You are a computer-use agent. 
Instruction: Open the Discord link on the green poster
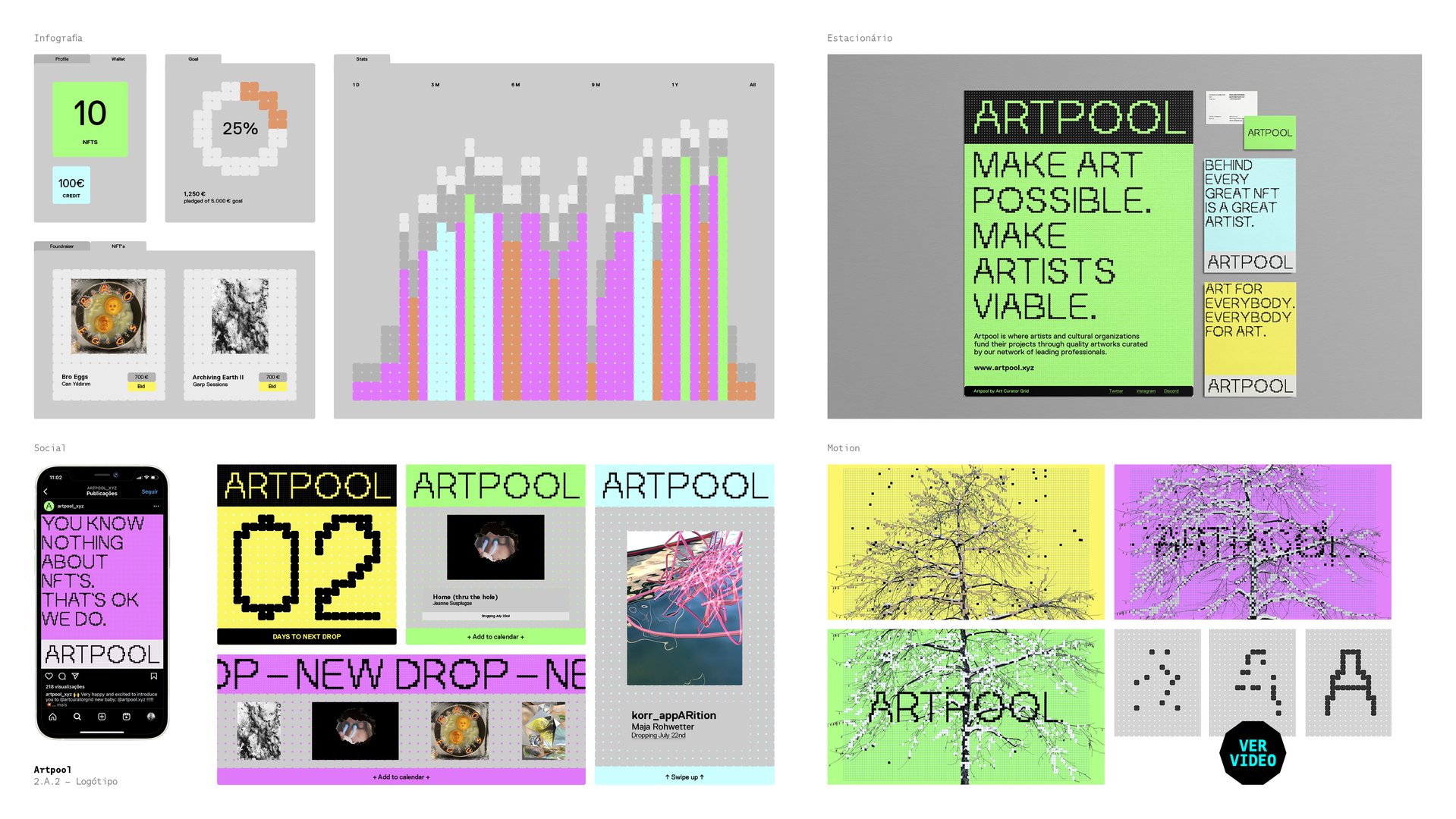pyautogui.click(x=1171, y=391)
